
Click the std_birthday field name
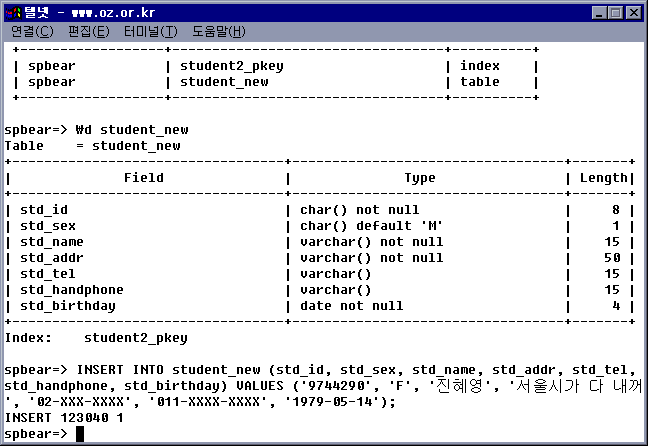68,306
